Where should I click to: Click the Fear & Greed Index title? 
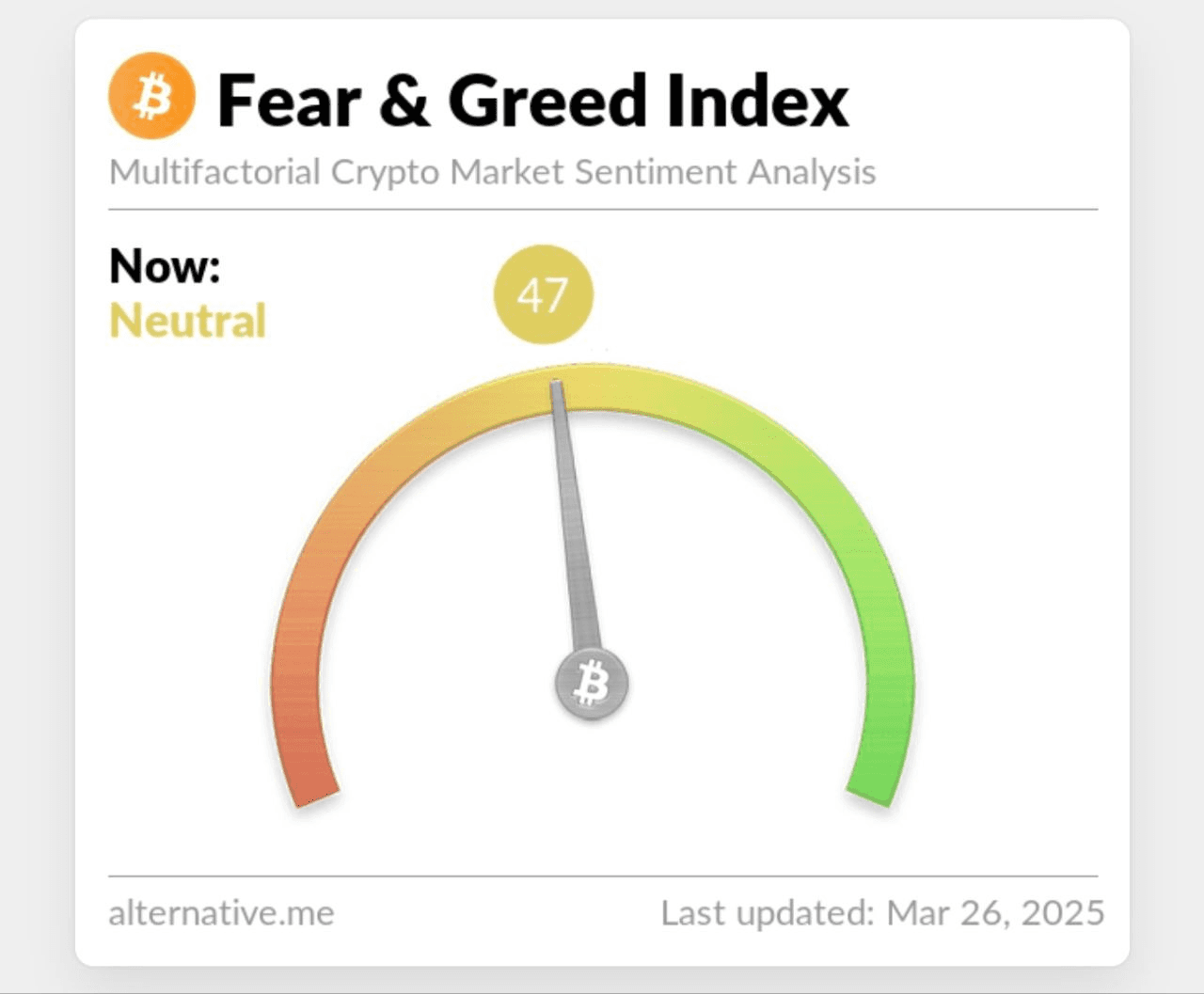click(x=533, y=101)
